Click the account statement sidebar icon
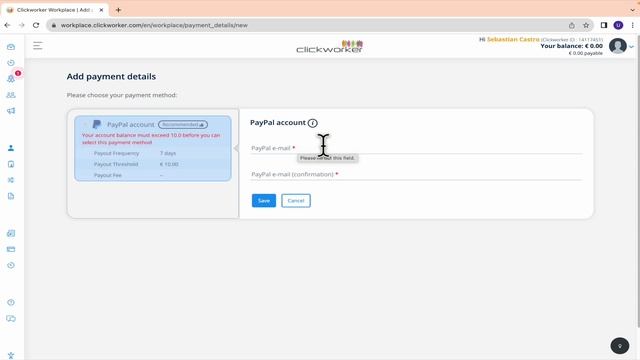The image size is (640, 360). pos(11,233)
